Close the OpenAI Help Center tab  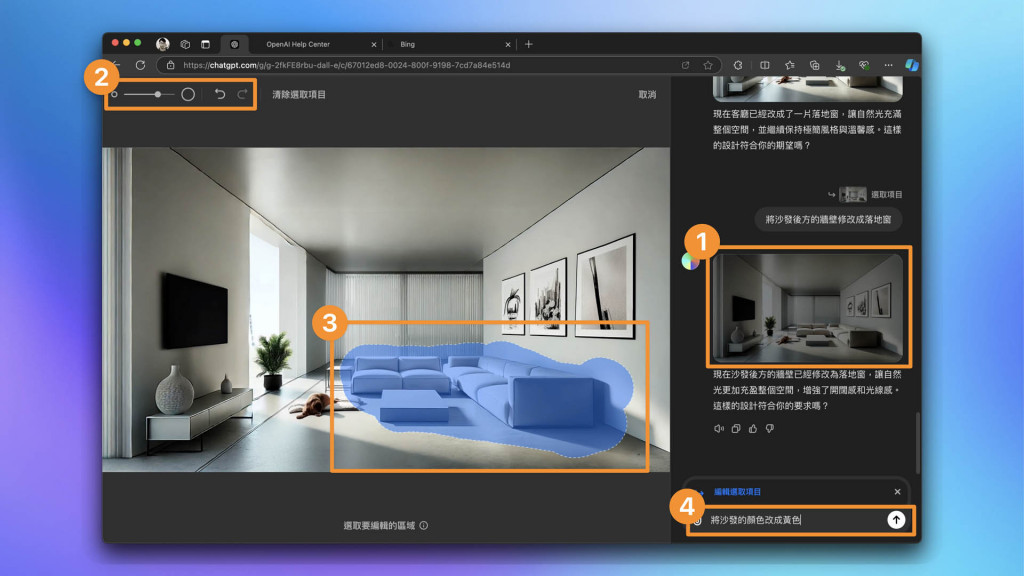click(374, 44)
